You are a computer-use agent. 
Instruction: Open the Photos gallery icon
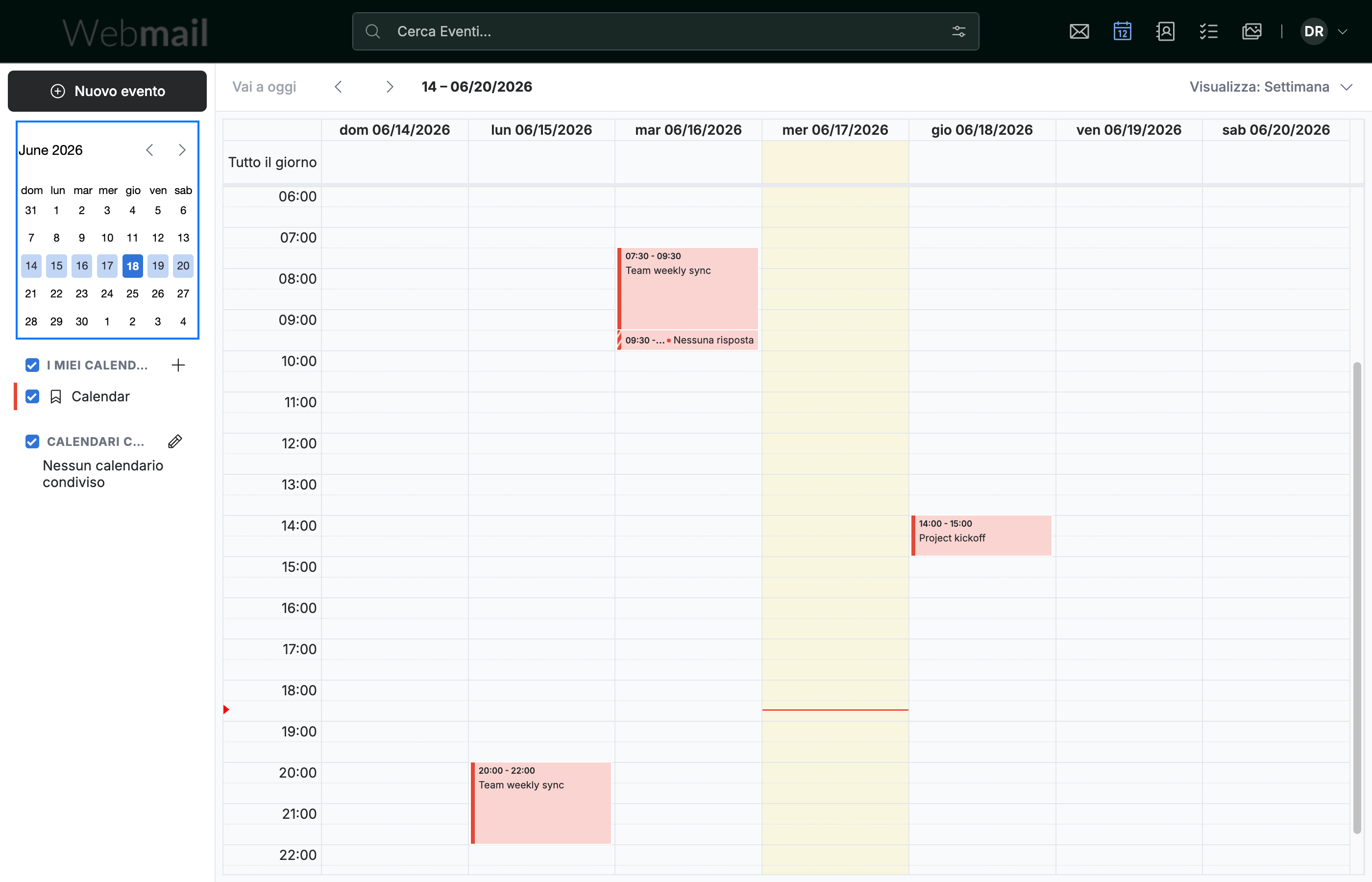(1252, 31)
